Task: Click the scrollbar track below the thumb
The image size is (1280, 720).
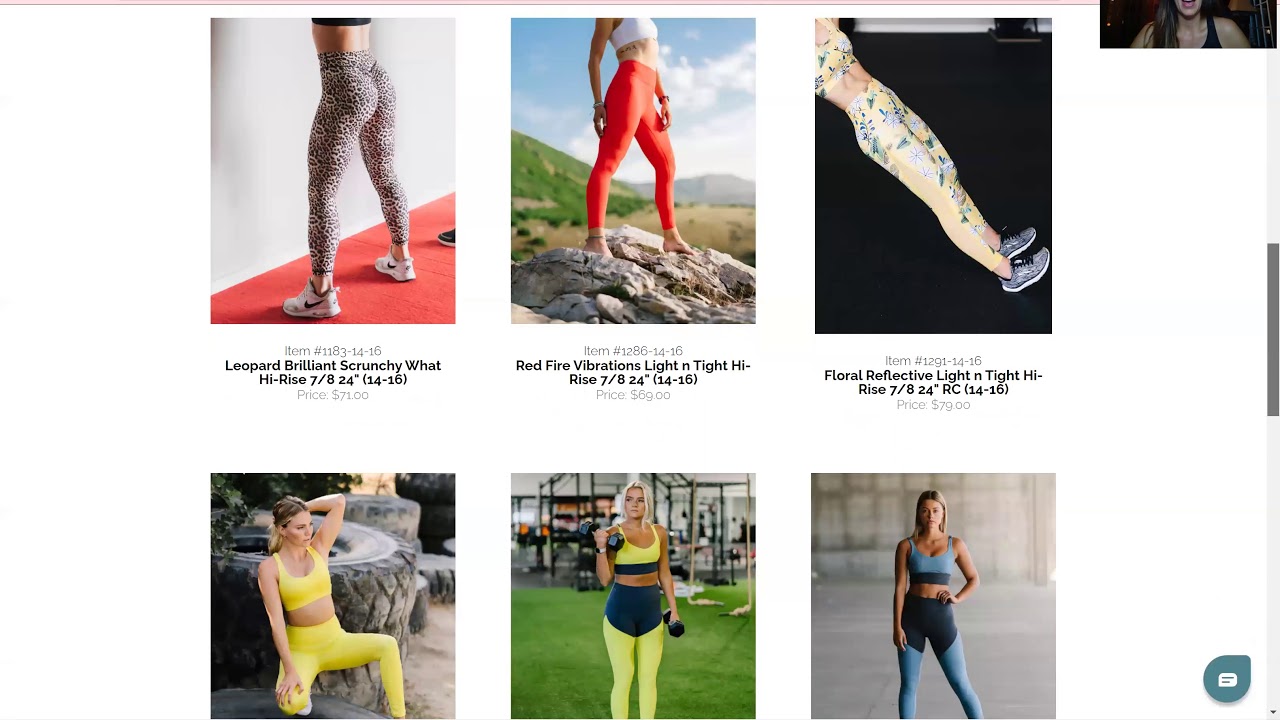Action: coord(1273,560)
